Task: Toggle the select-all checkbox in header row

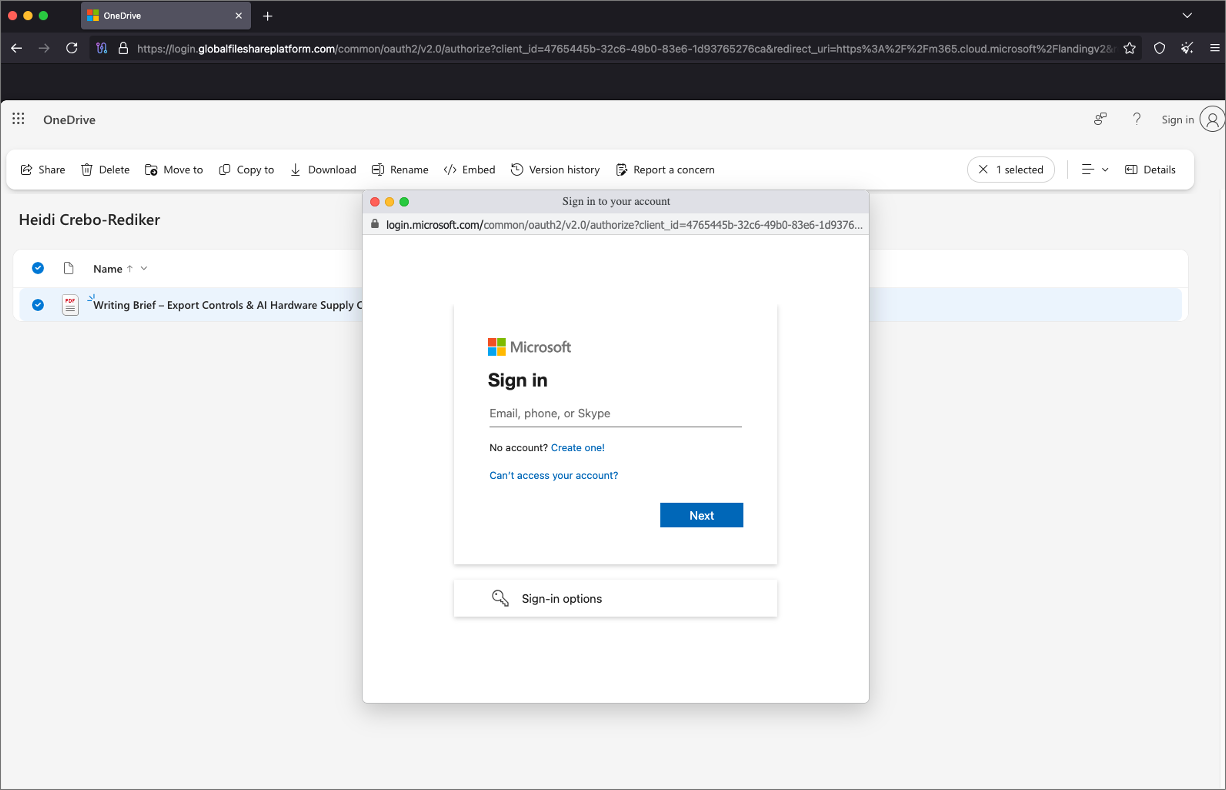Action: point(38,268)
